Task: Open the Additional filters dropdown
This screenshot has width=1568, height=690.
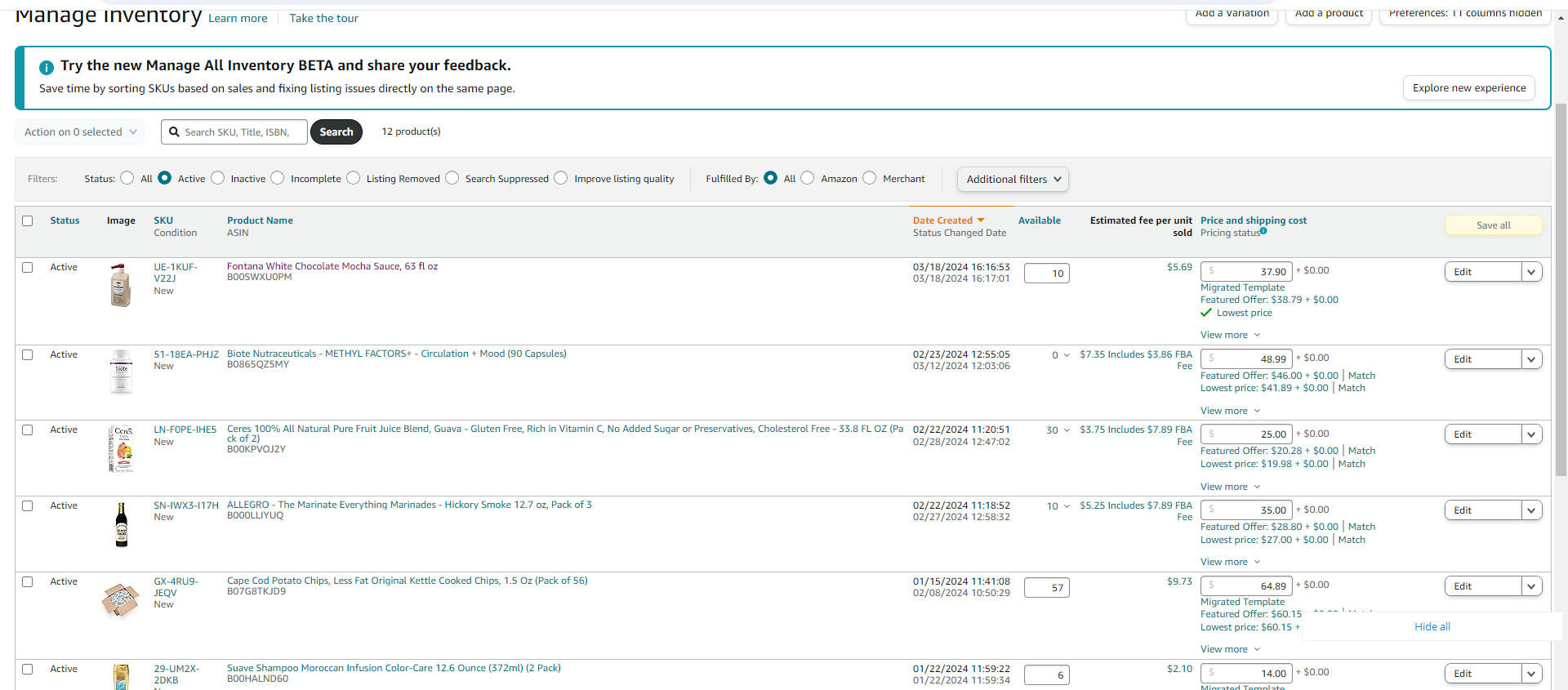Action: coord(1013,180)
